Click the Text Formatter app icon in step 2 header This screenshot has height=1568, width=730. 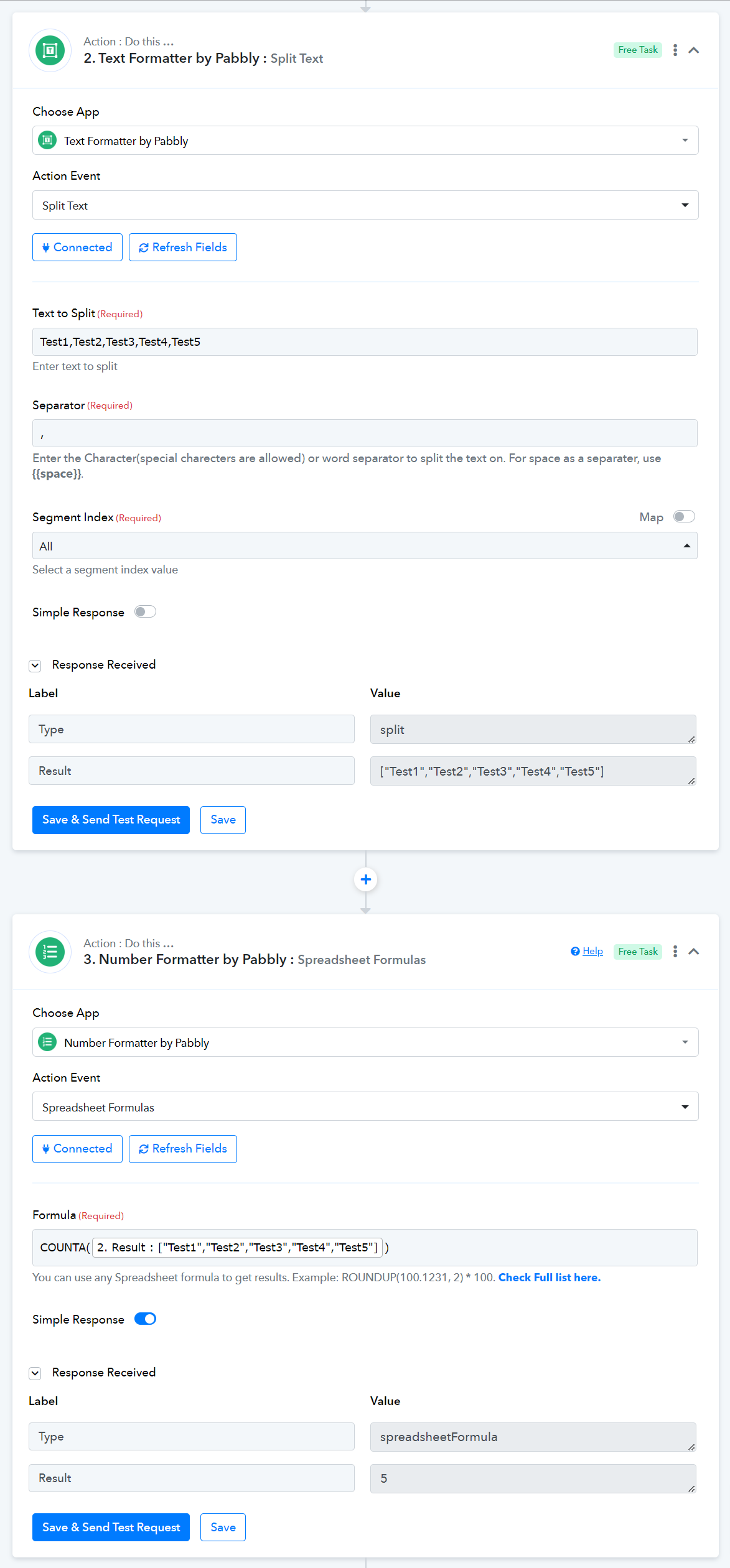pos(50,50)
